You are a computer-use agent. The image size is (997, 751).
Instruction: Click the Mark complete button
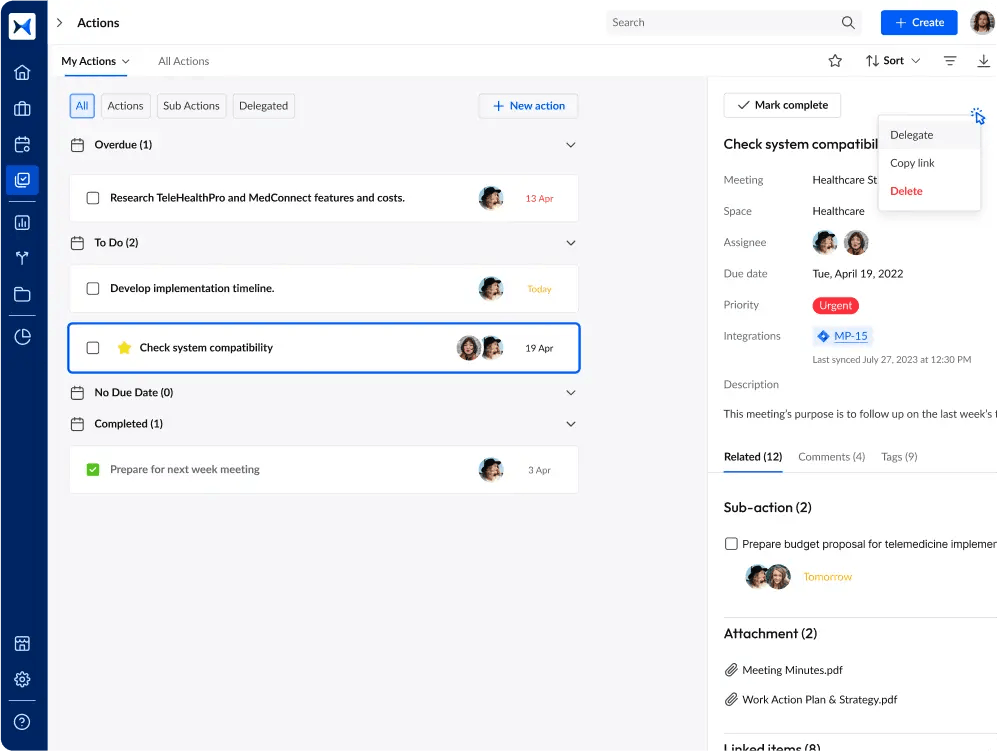[x=782, y=105]
